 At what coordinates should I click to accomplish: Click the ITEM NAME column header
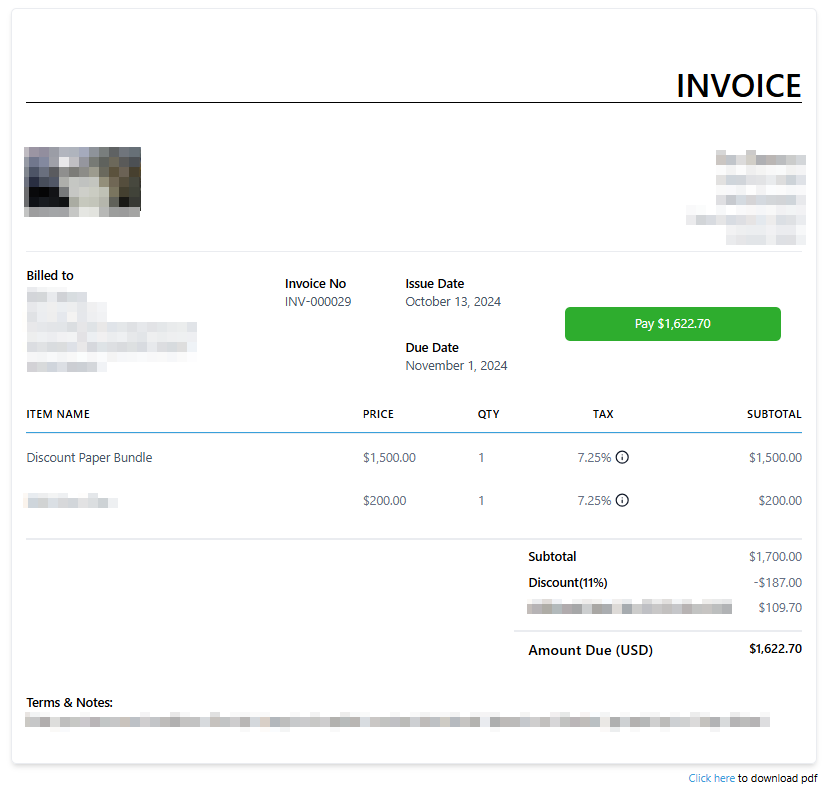click(58, 414)
